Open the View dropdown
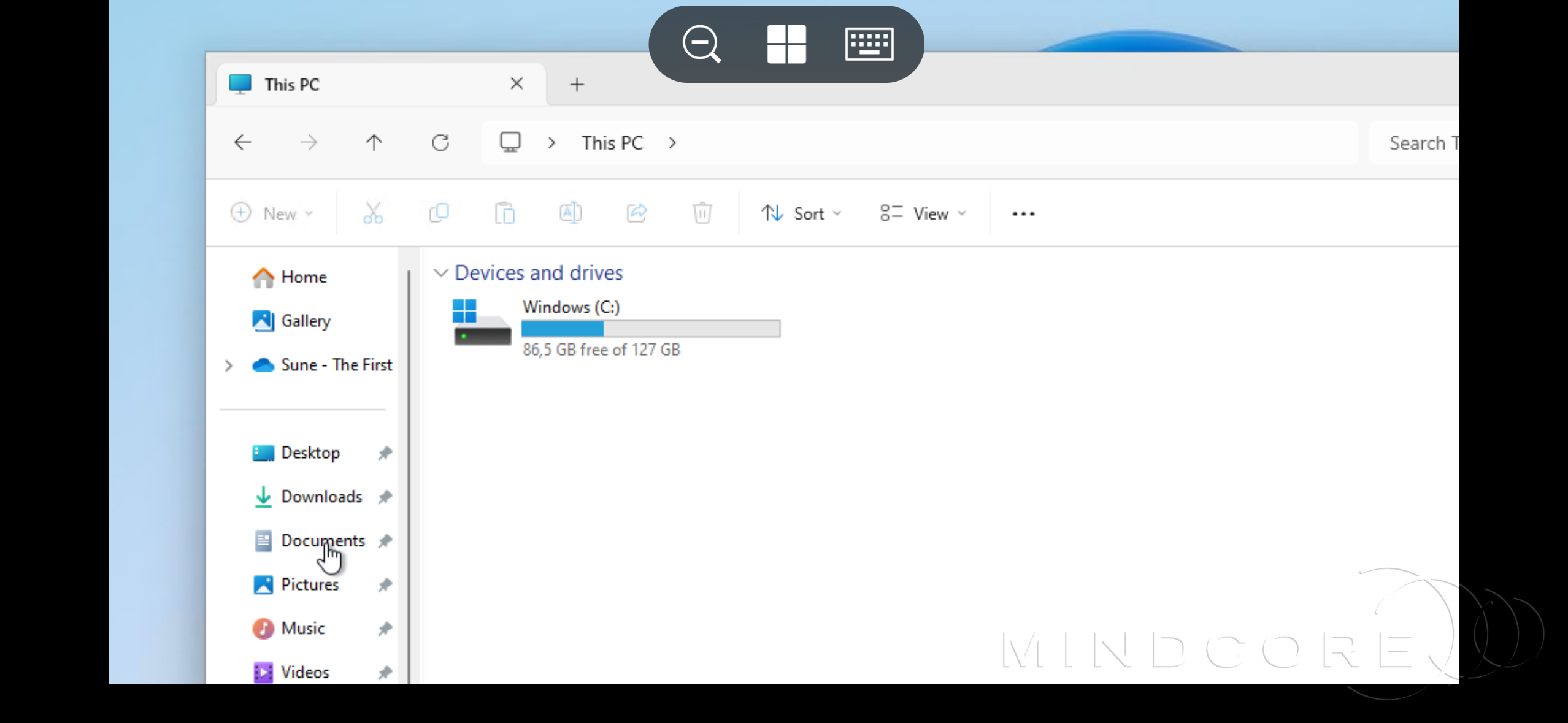Image resolution: width=1568 pixels, height=723 pixels. pos(923,213)
